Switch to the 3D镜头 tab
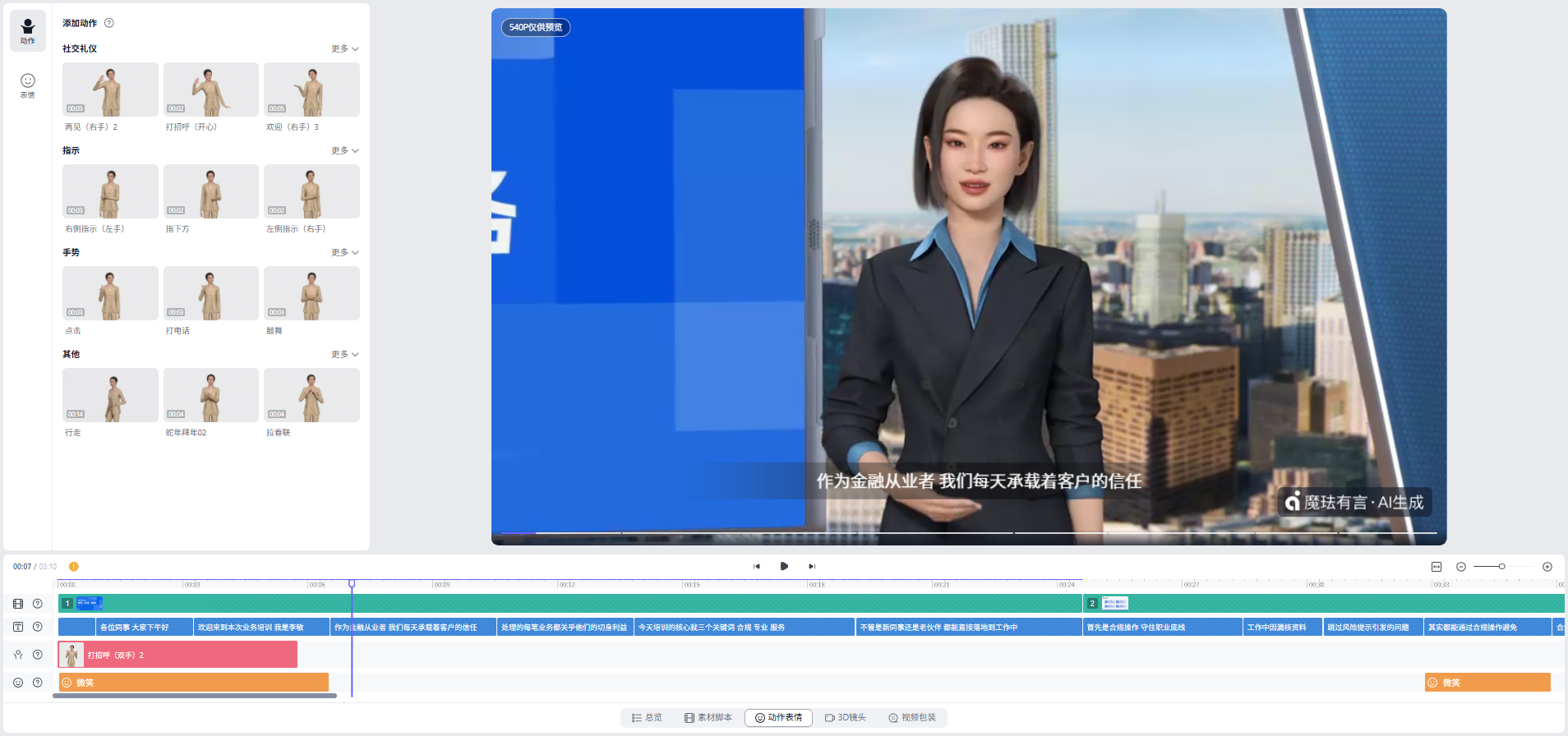Screen dimensions: 1568x736 (x=846, y=718)
